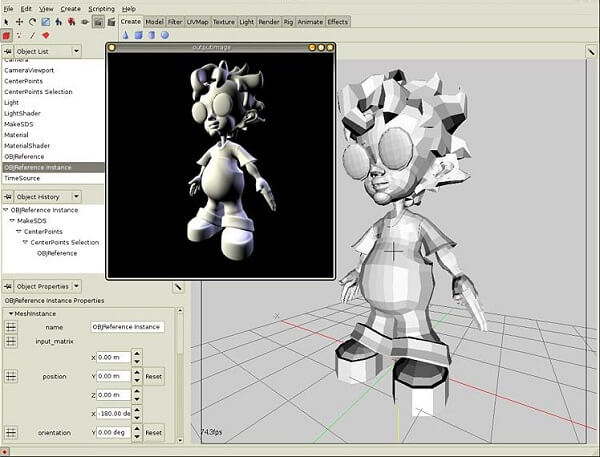
Task: Select OBJReference leaf in Object History
Action: [x=57, y=253]
